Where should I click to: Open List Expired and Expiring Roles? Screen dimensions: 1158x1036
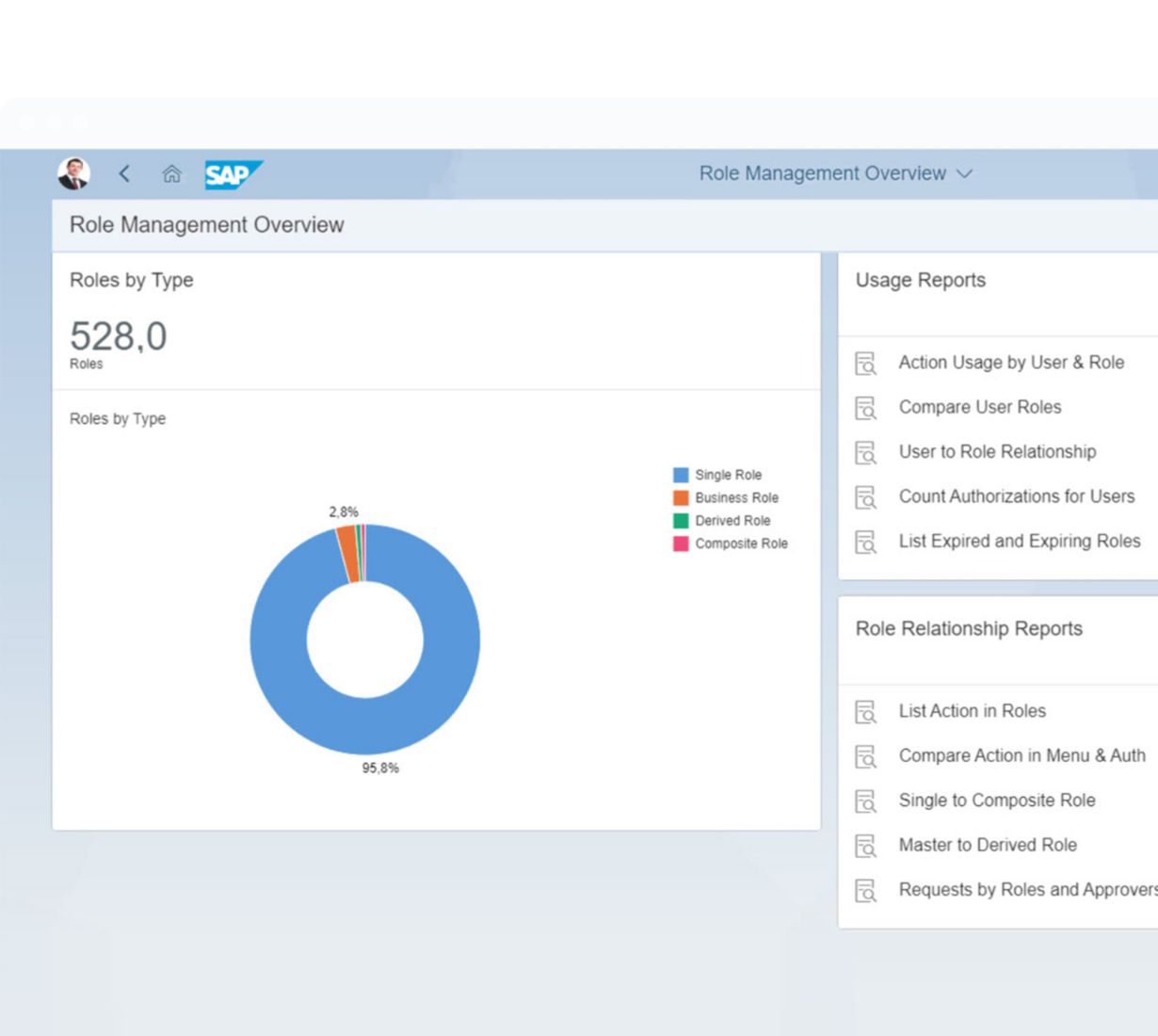(x=1019, y=542)
